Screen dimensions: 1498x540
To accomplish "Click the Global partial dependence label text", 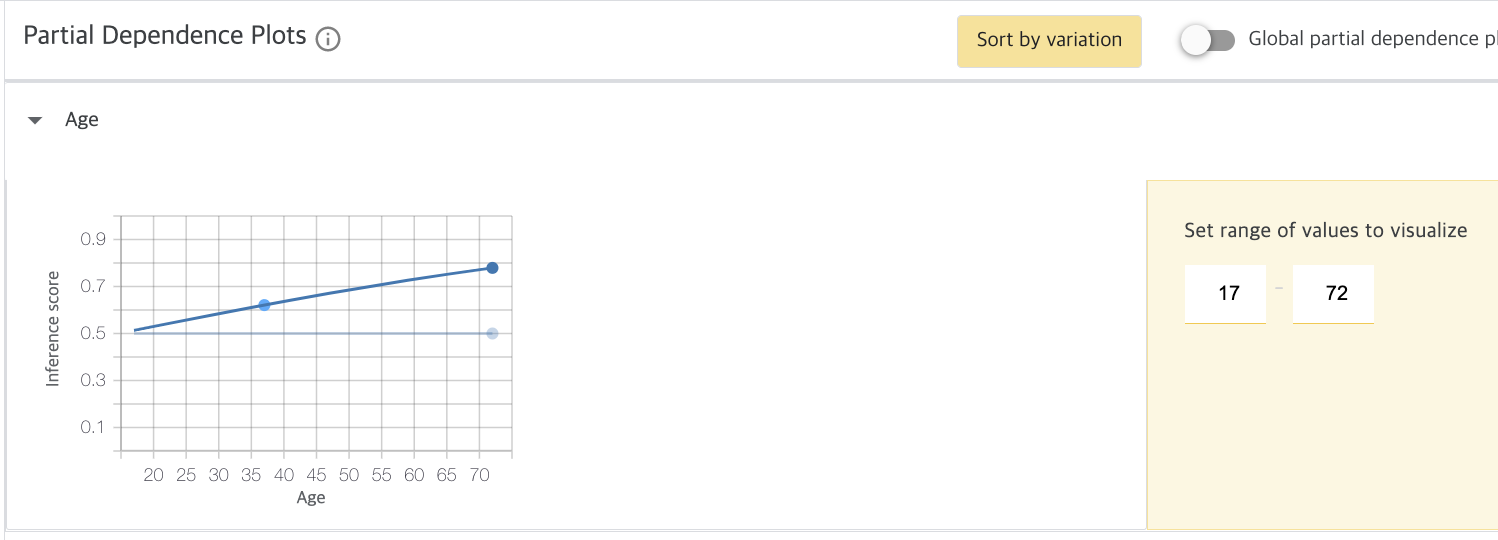I will 1372,40.
